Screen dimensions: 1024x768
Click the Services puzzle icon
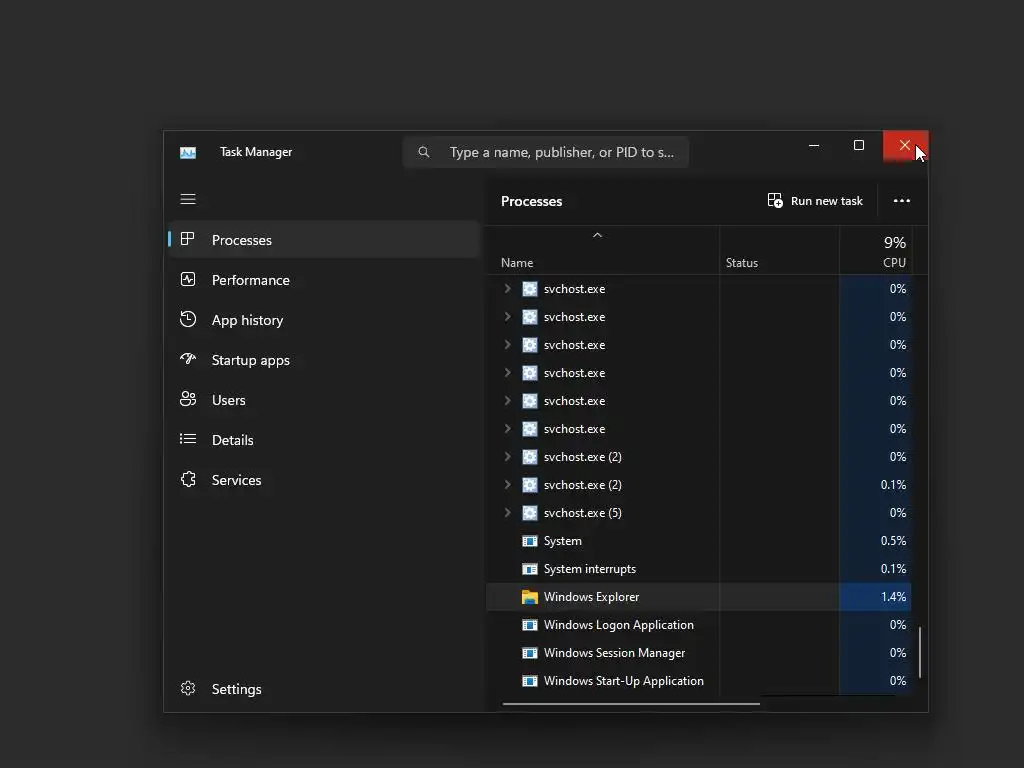click(x=187, y=479)
